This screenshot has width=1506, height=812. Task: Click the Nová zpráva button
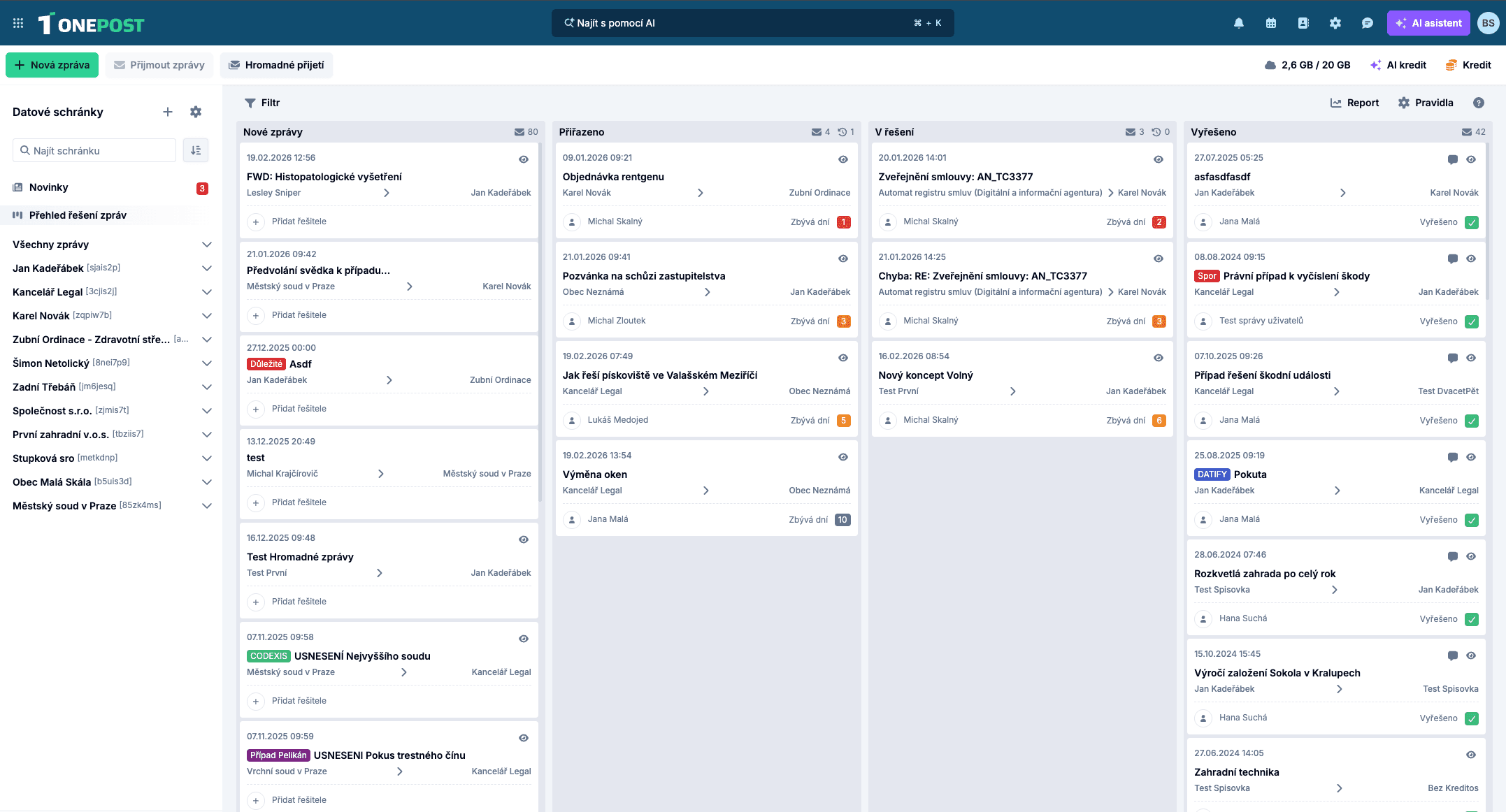pos(52,65)
